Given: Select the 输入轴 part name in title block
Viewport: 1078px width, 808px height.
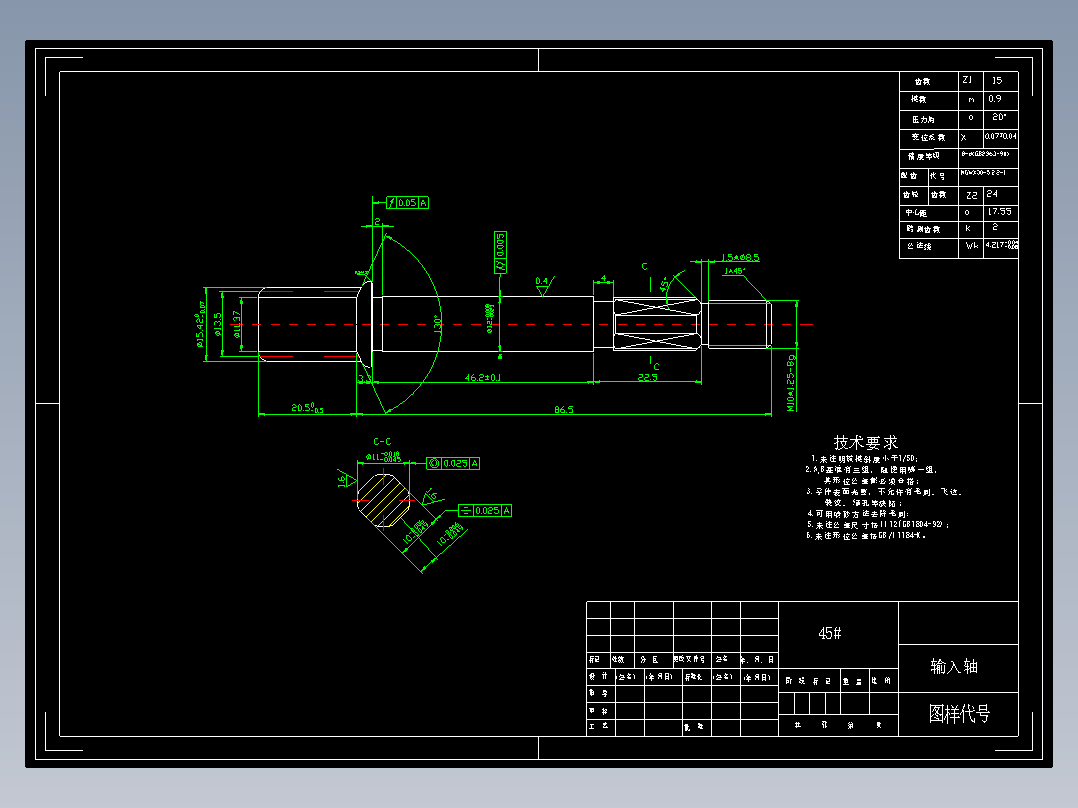Looking at the screenshot, I should click(x=954, y=666).
